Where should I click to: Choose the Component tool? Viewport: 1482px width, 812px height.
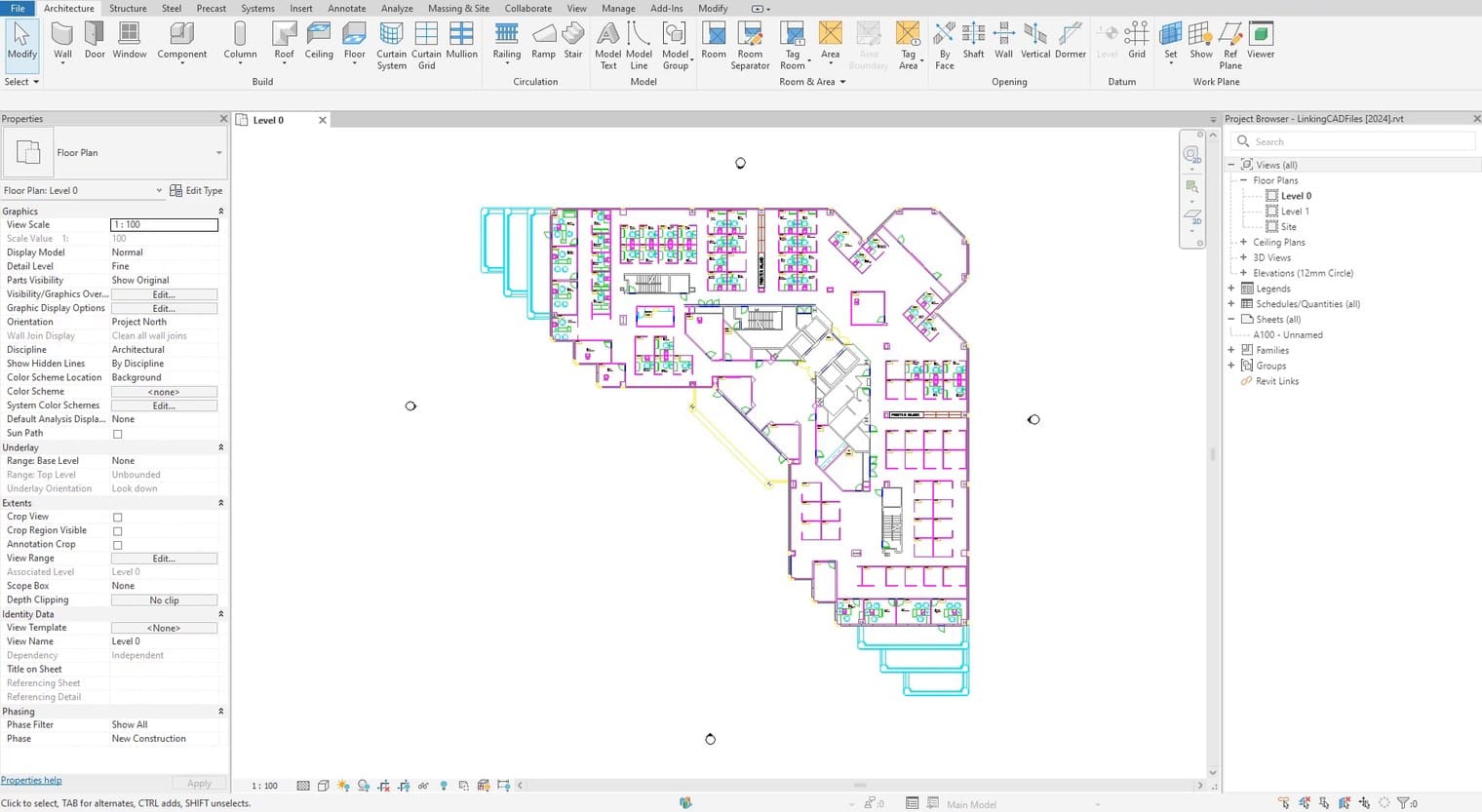tap(181, 43)
